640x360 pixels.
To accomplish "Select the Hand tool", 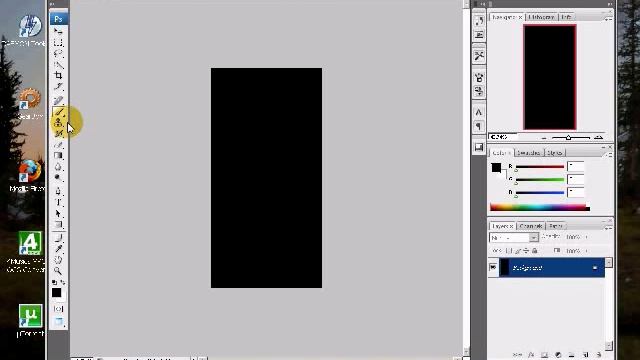I will tap(58, 260).
